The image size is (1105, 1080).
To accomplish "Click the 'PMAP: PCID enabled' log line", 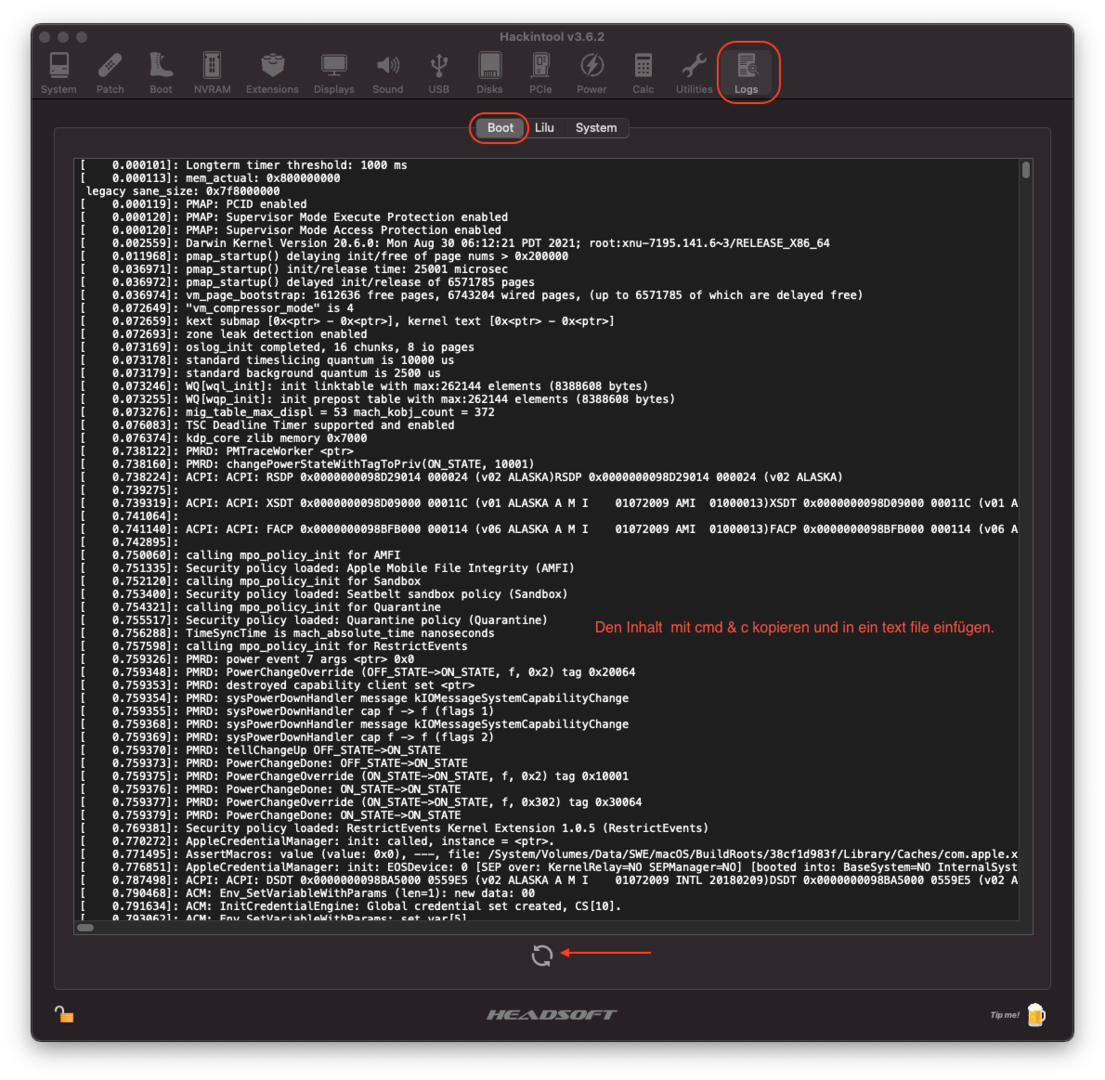I will click(194, 204).
